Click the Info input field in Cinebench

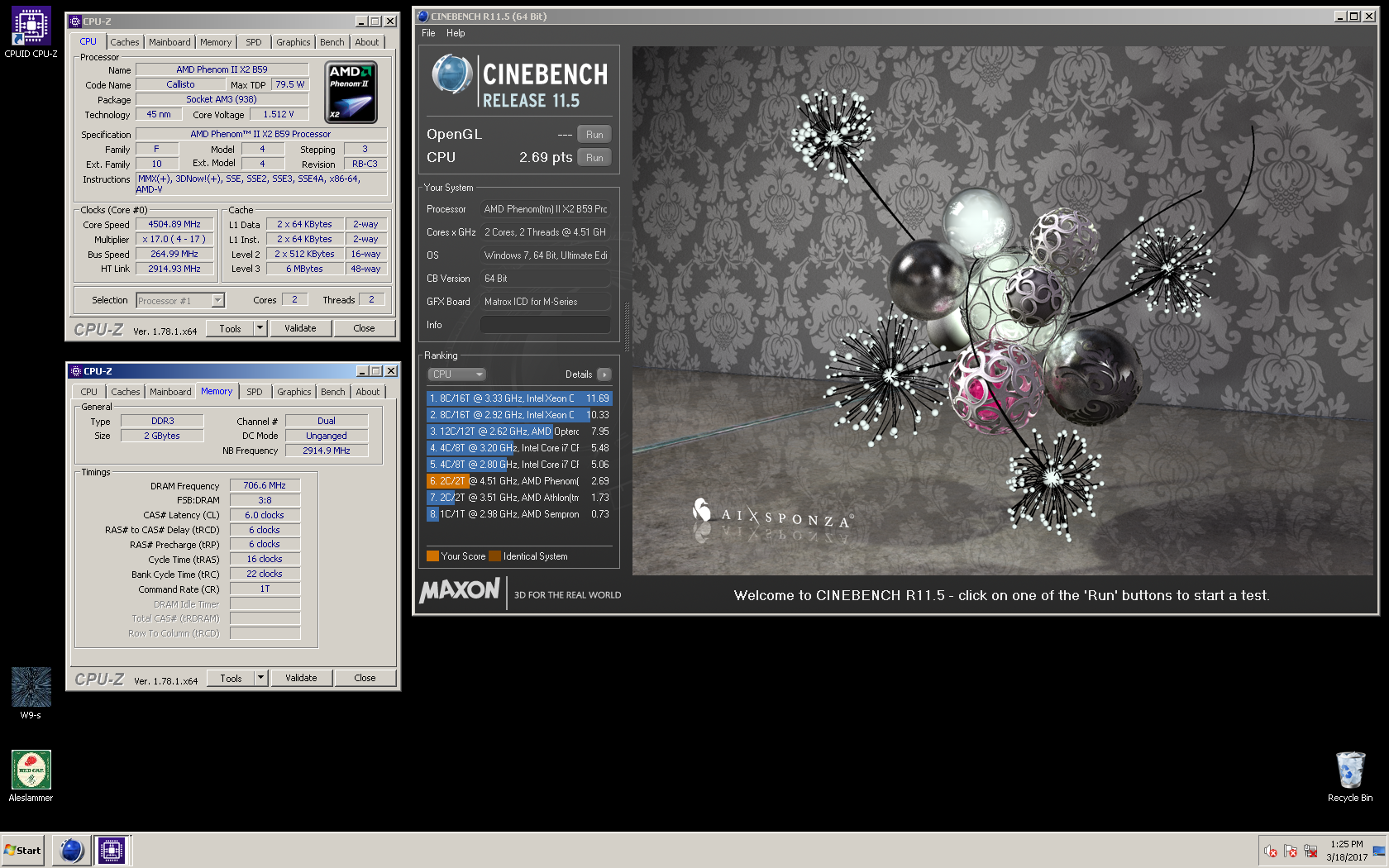click(546, 325)
